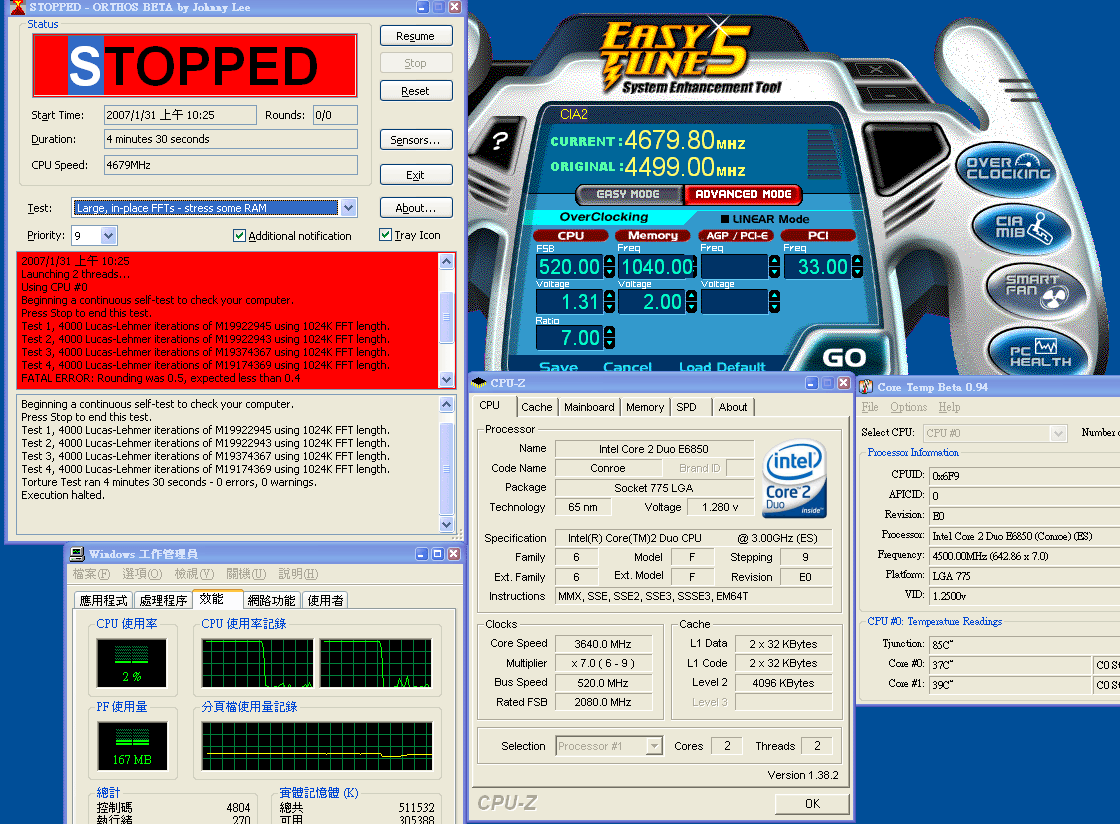Viewport: 1120px width, 824px height.
Task: Switch to the 使用者 tab in Task Manager
Action: [326, 601]
